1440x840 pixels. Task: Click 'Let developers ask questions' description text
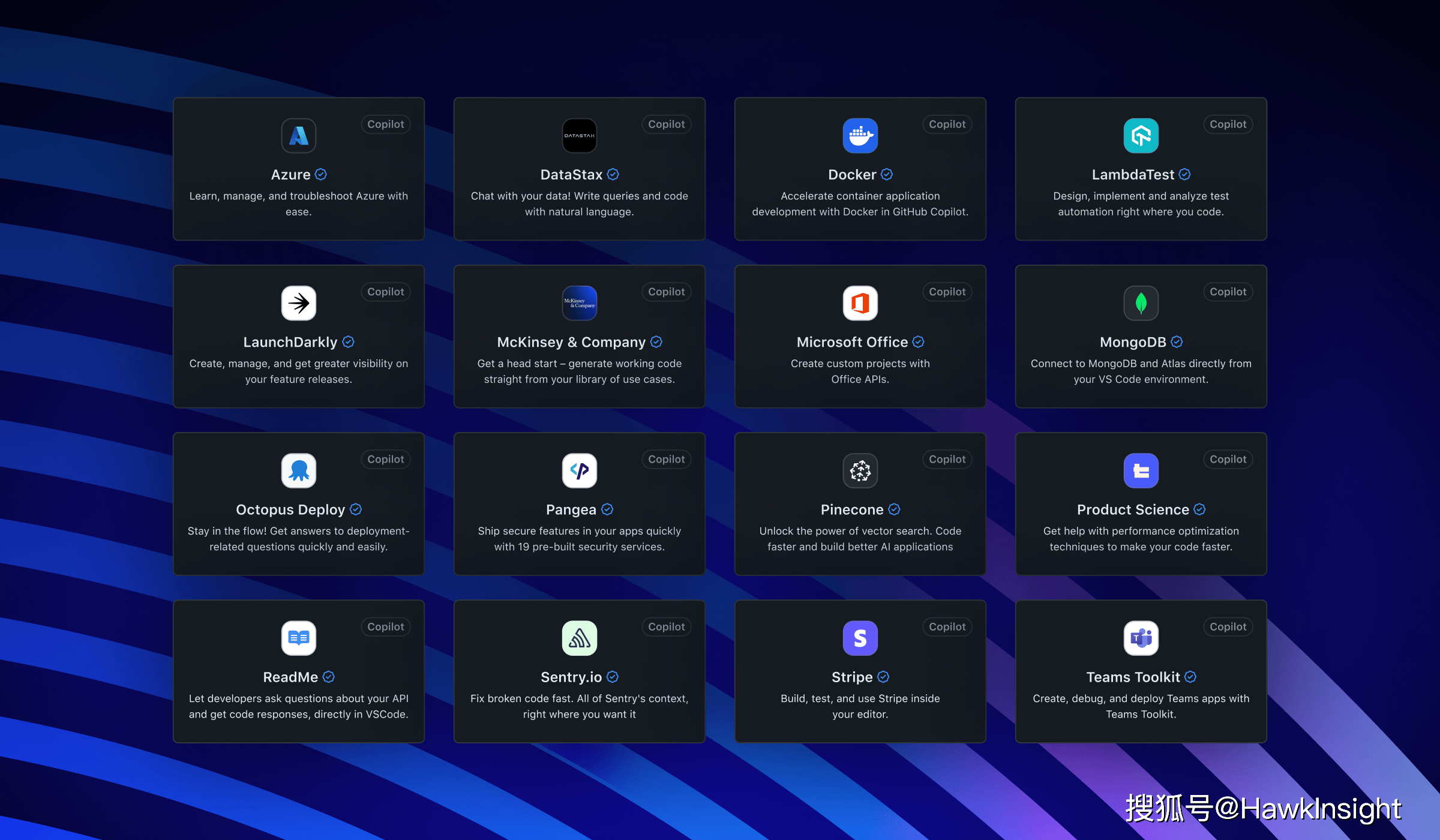299,706
